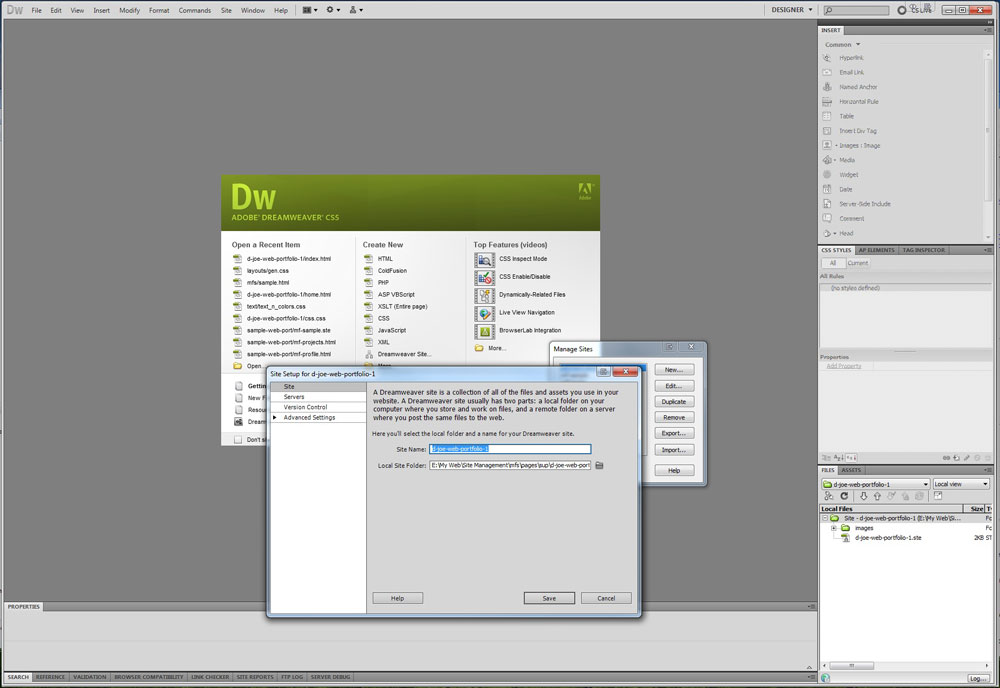Image resolution: width=1000 pixels, height=688 pixels.
Task: Click the Site Name text field
Action: click(x=510, y=449)
